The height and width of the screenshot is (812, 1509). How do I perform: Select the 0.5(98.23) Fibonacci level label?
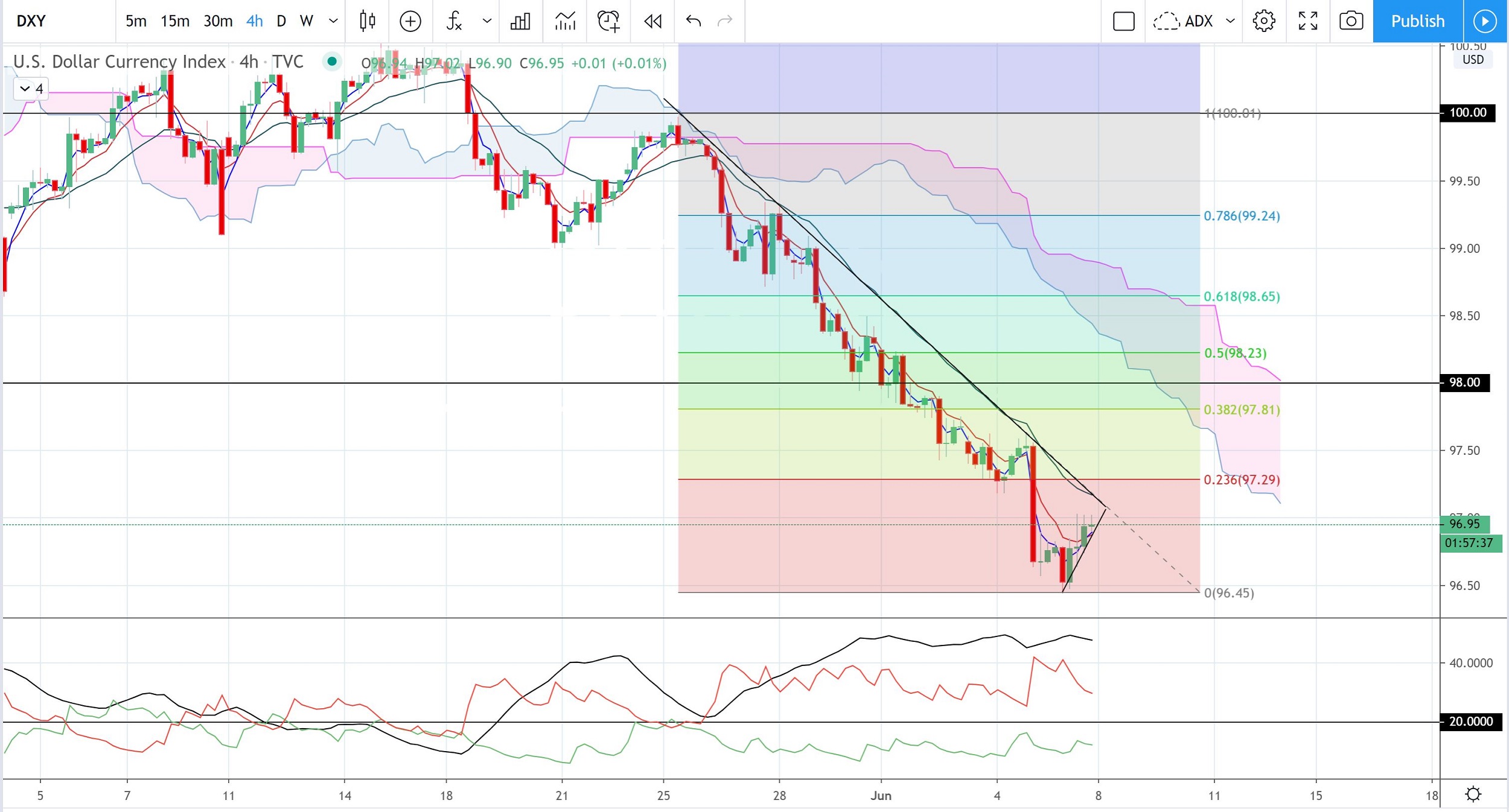[x=1235, y=353]
